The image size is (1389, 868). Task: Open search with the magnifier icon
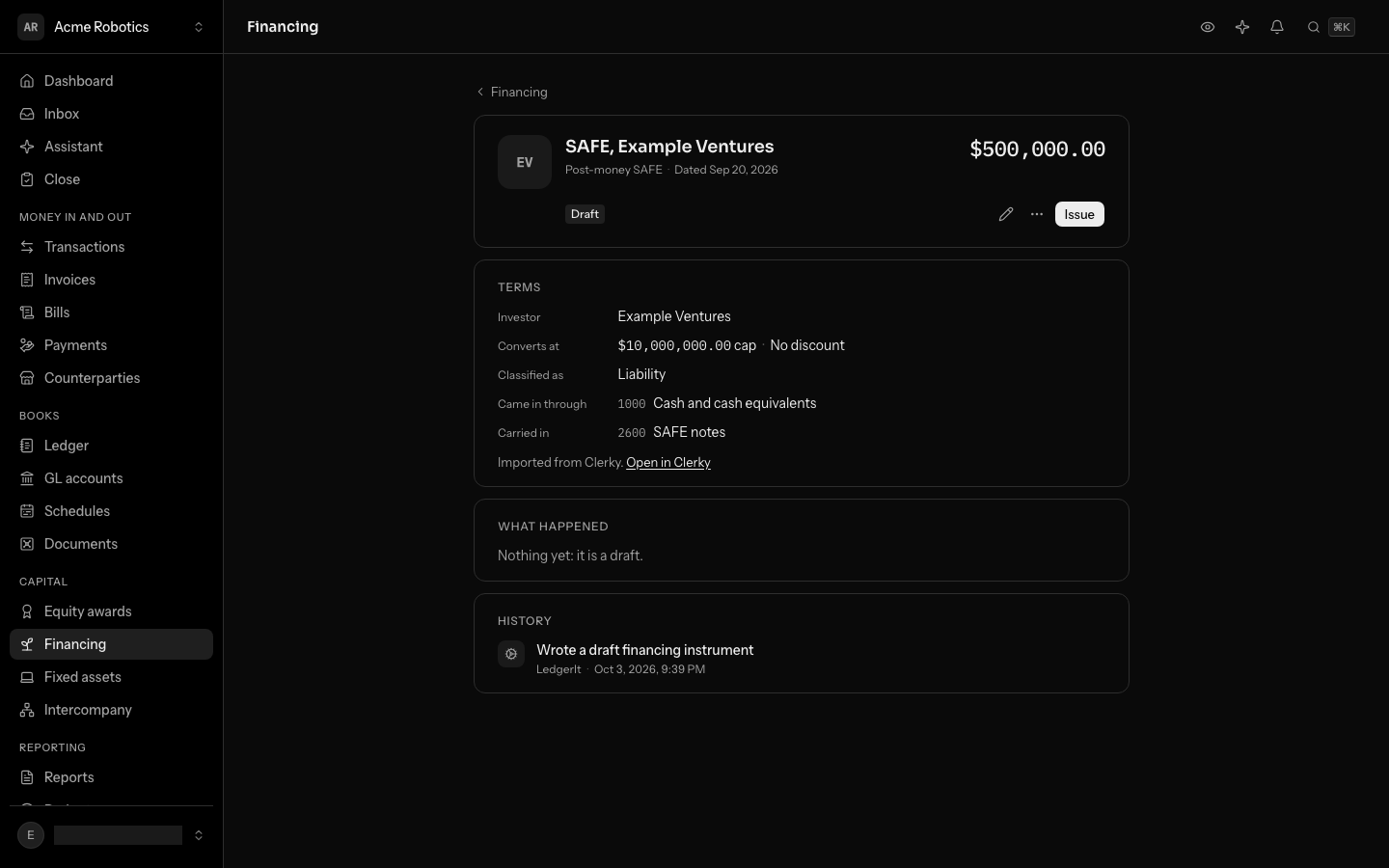coord(1314,27)
